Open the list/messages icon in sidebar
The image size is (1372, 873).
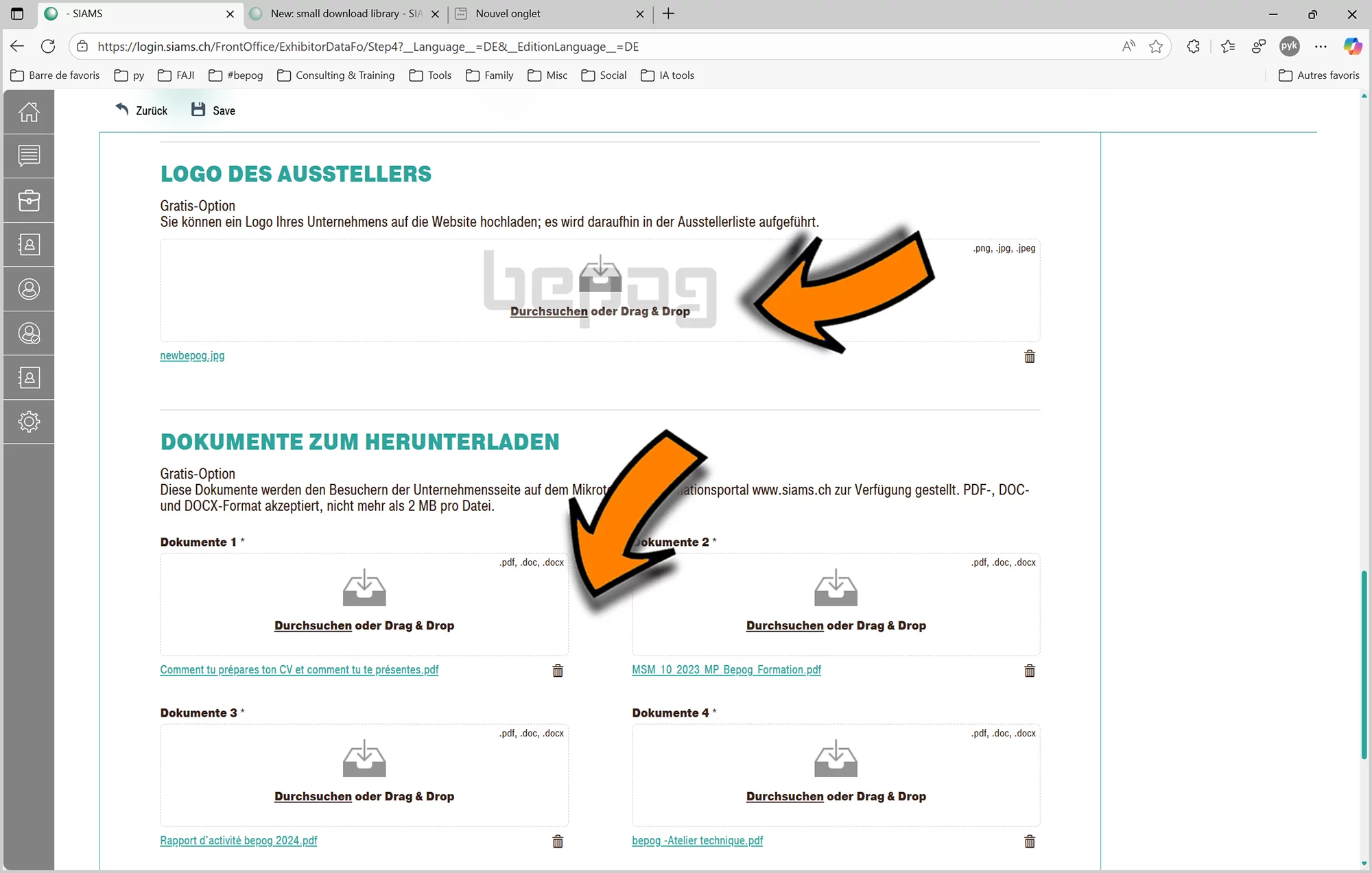29,156
